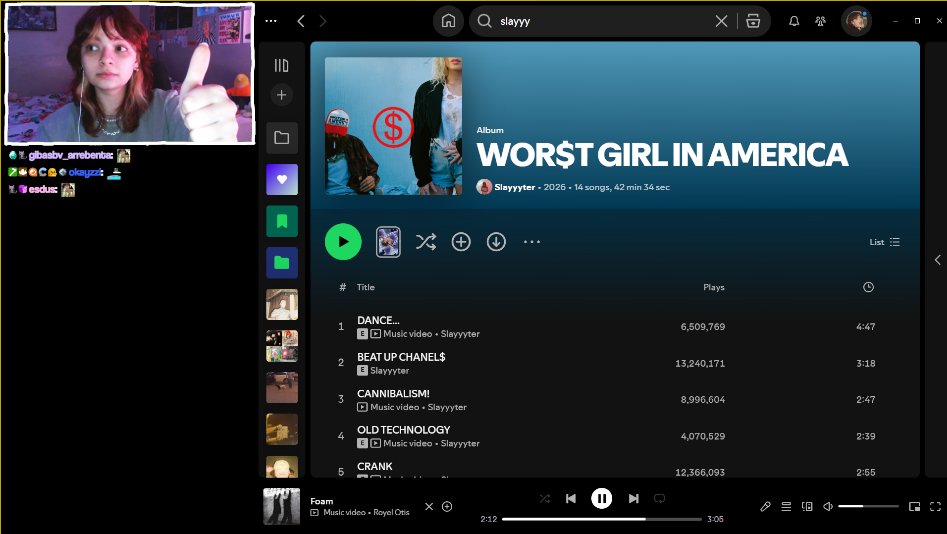Open Your Episodes bookmark tile
This screenshot has height=534, width=947.
pos(282,221)
